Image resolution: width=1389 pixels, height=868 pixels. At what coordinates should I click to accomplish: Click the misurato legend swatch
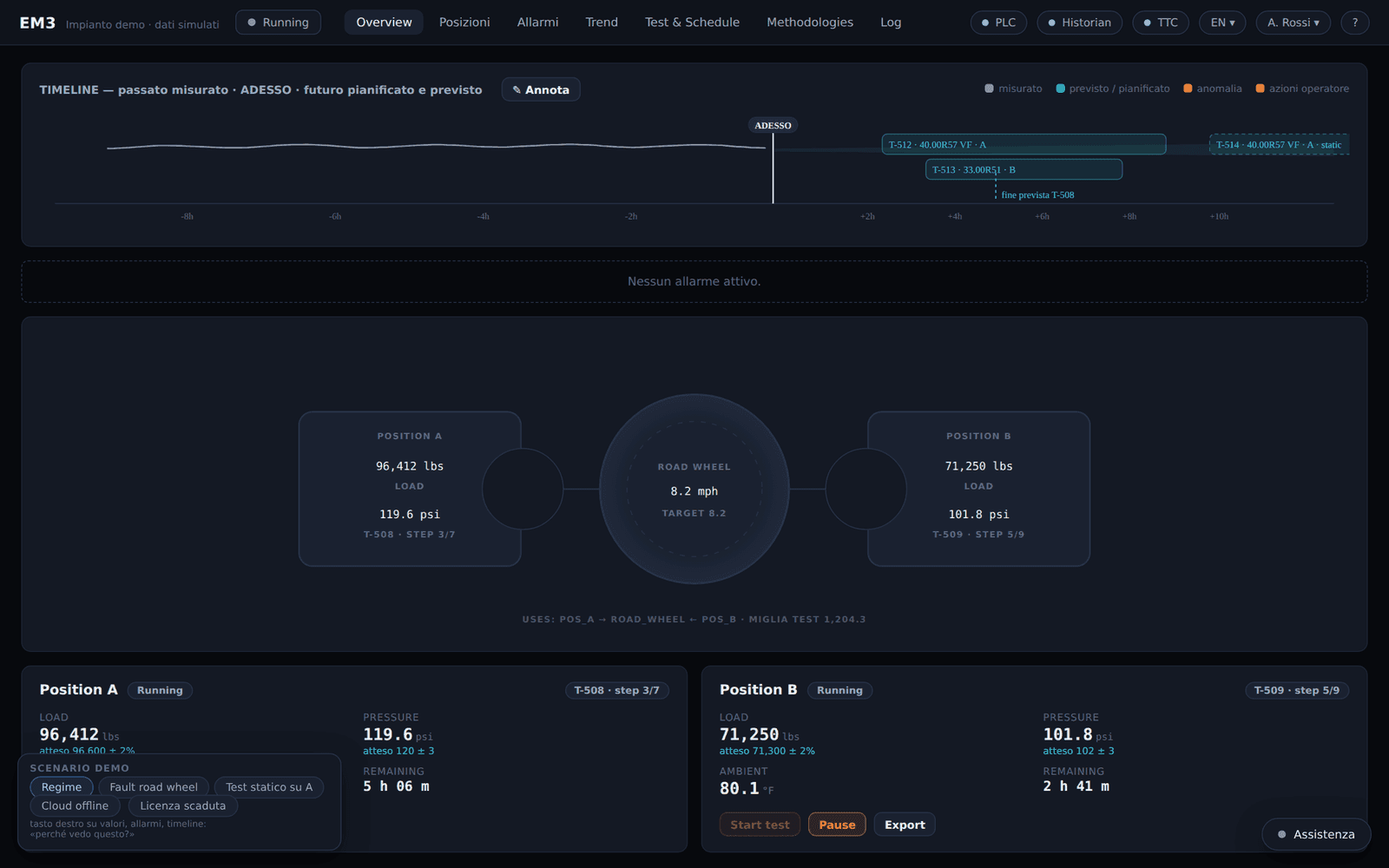pyautogui.click(x=989, y=89)
